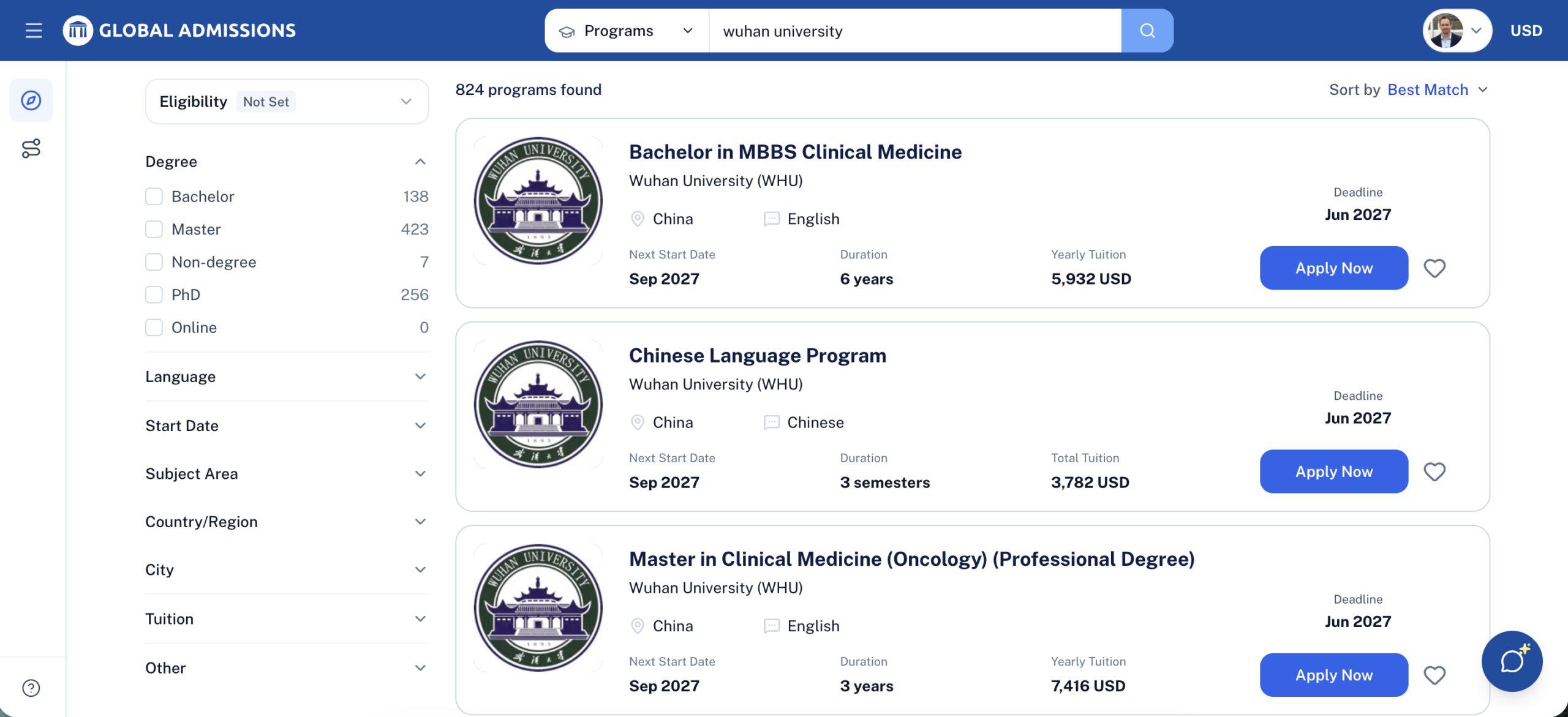Favorite the Master in Clinical Medicine heart
This screenshot has width=1568, height=717.
1434,675
